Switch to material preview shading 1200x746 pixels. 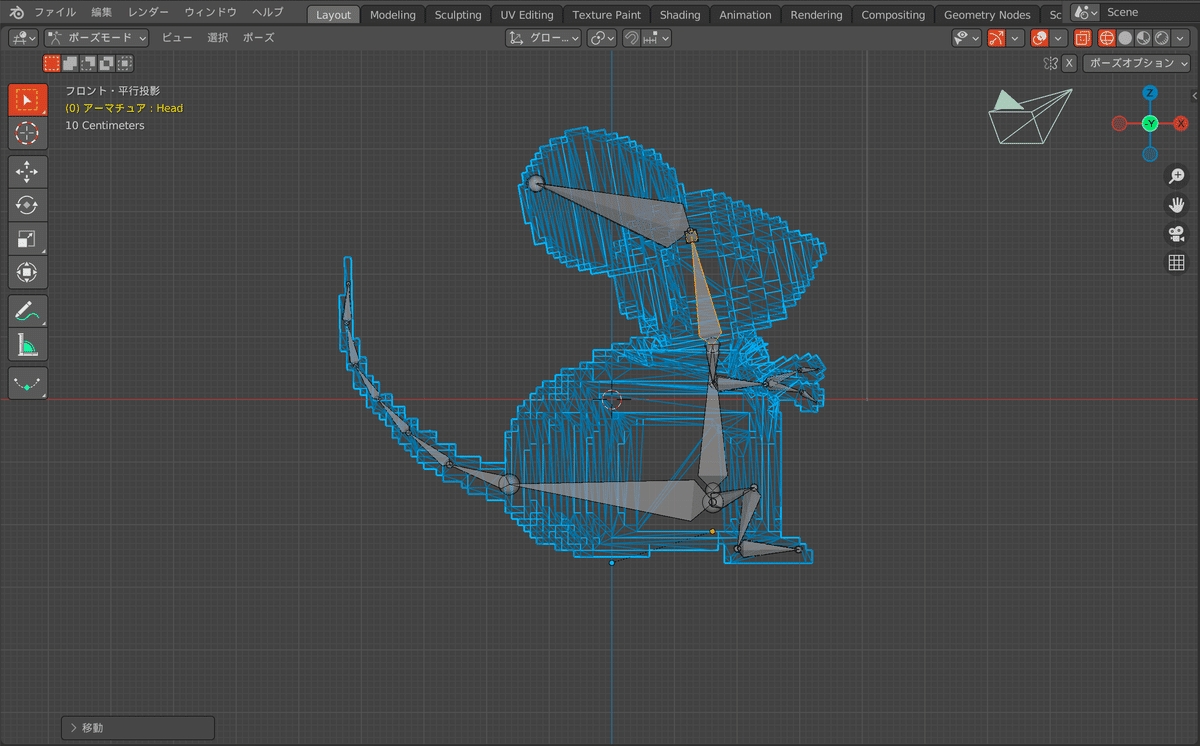[x=1143, y=38]
